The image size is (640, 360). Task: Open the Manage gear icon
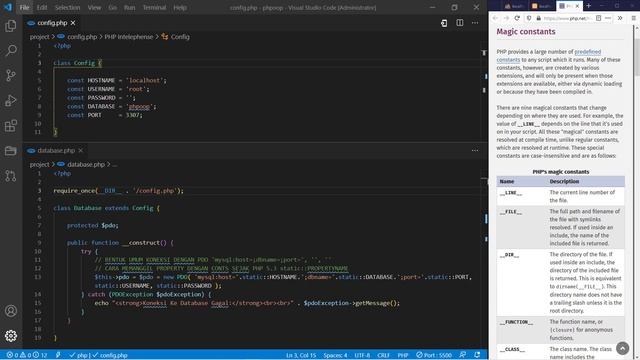click(11, 336)
